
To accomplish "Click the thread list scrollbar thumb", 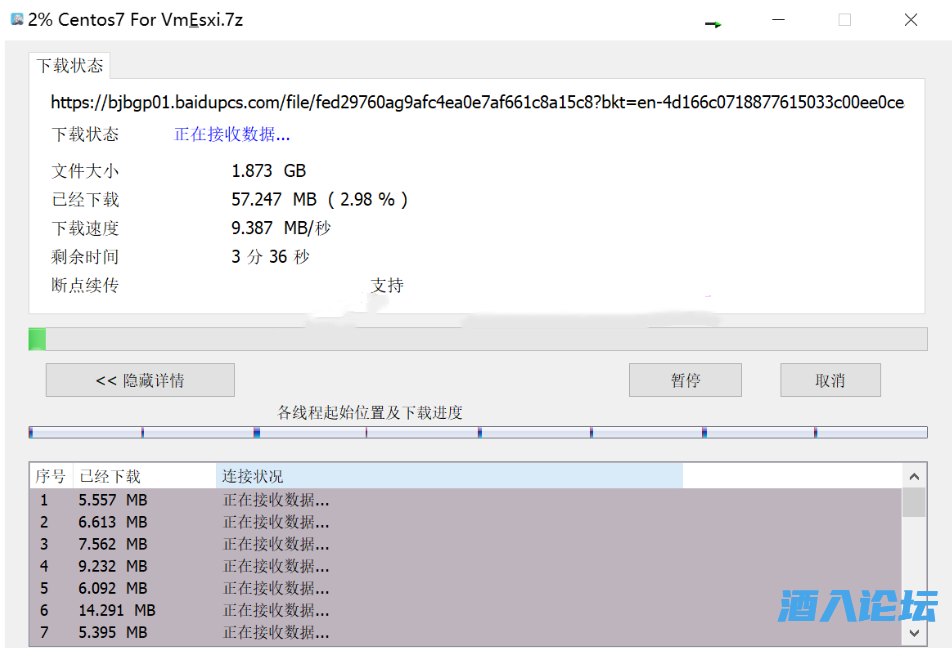I will [x=913, y=502].
